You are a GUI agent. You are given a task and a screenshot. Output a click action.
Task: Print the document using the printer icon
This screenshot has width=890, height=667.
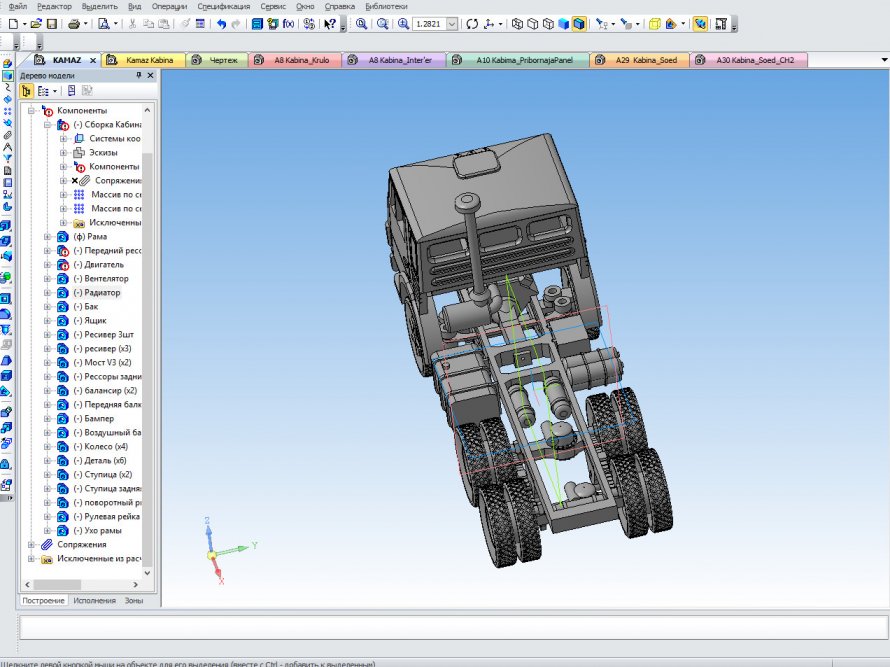pos(74,24)
